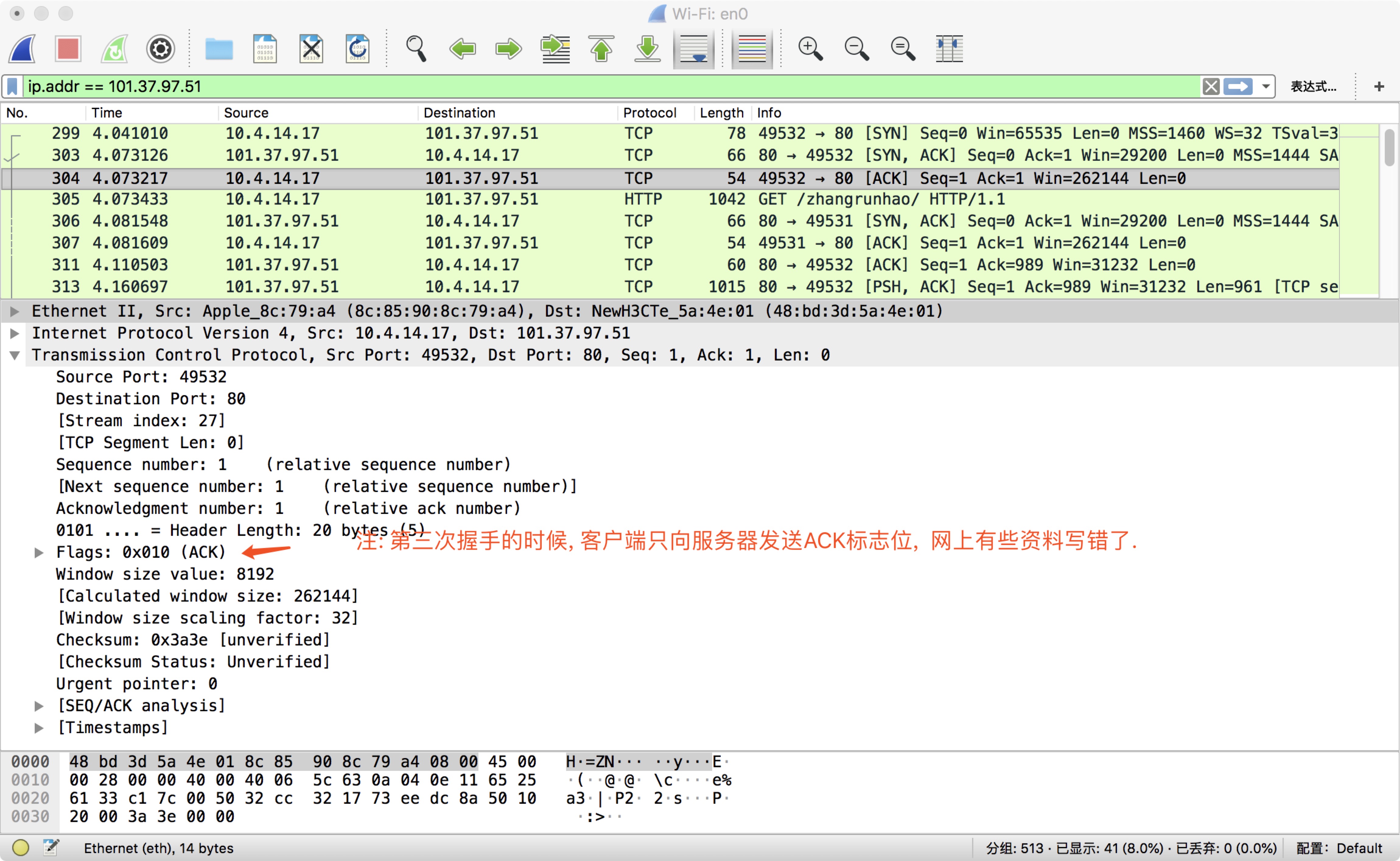Select the Source Port: 49532 field
The image size is (1400, 861).
tap(141, 377)
